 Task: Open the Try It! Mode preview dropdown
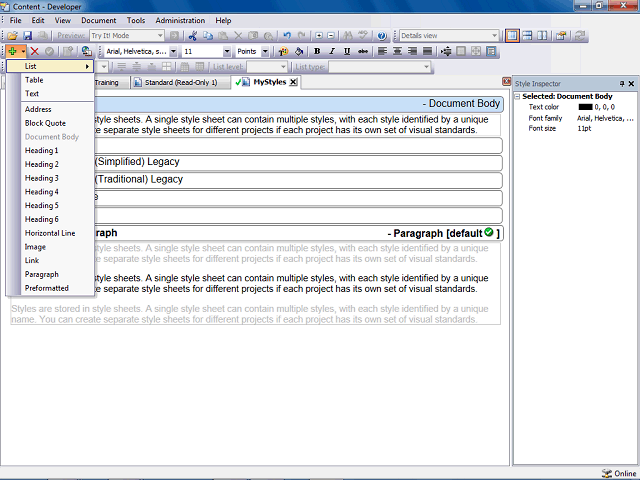160,36
